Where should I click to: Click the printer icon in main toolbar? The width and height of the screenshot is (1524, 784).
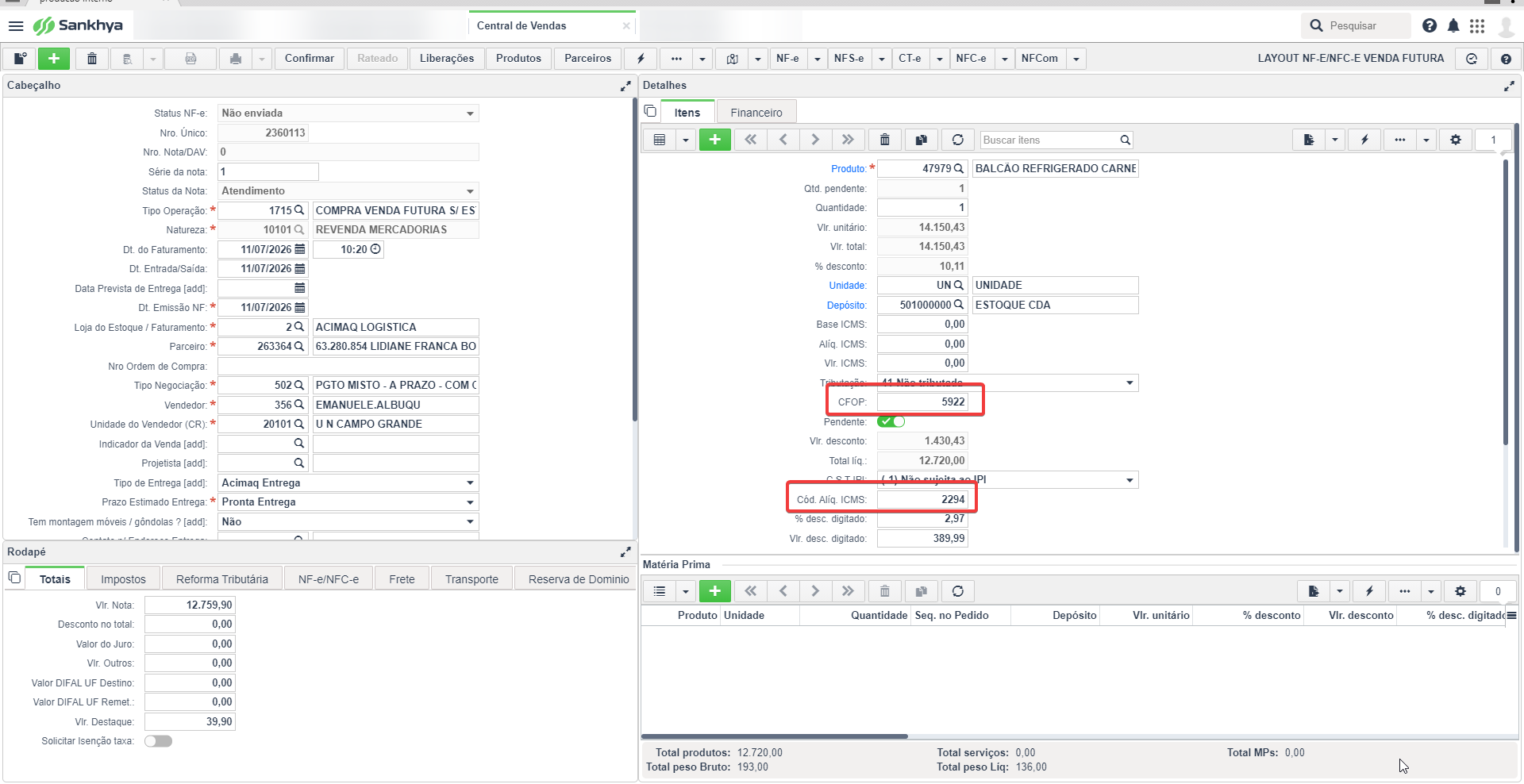tap(235, 59)
